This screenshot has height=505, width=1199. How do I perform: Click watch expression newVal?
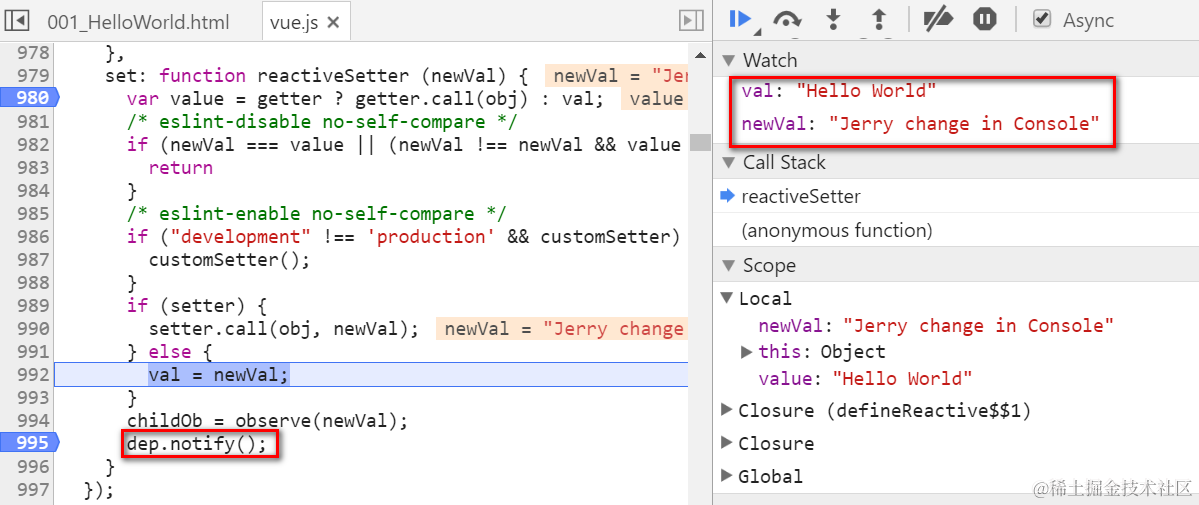pyautogui.click(x=921, y=124)
